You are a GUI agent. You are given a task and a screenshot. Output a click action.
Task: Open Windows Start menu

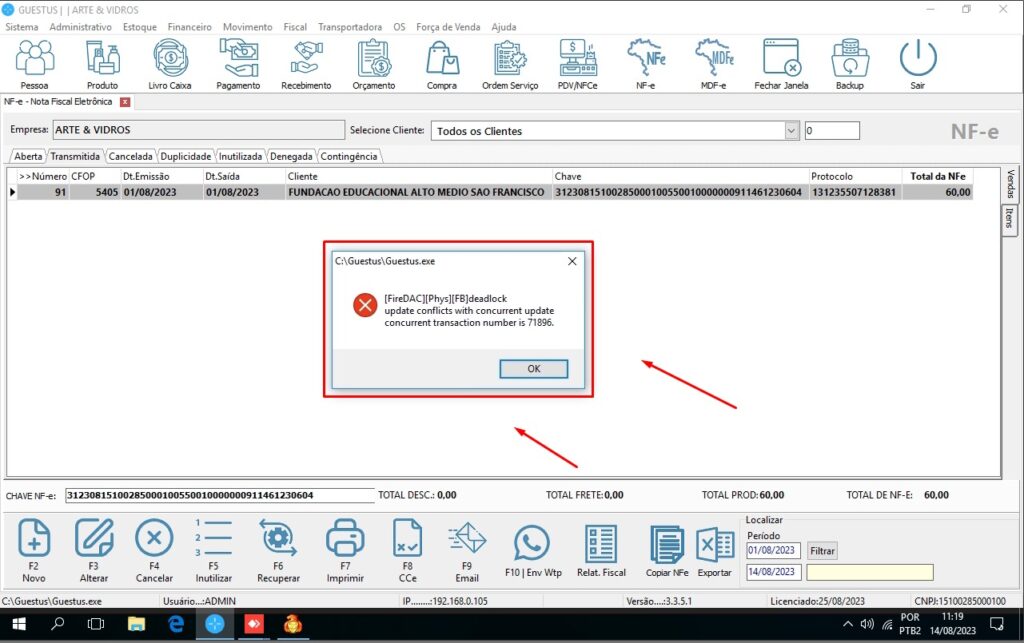coord(18,624)
